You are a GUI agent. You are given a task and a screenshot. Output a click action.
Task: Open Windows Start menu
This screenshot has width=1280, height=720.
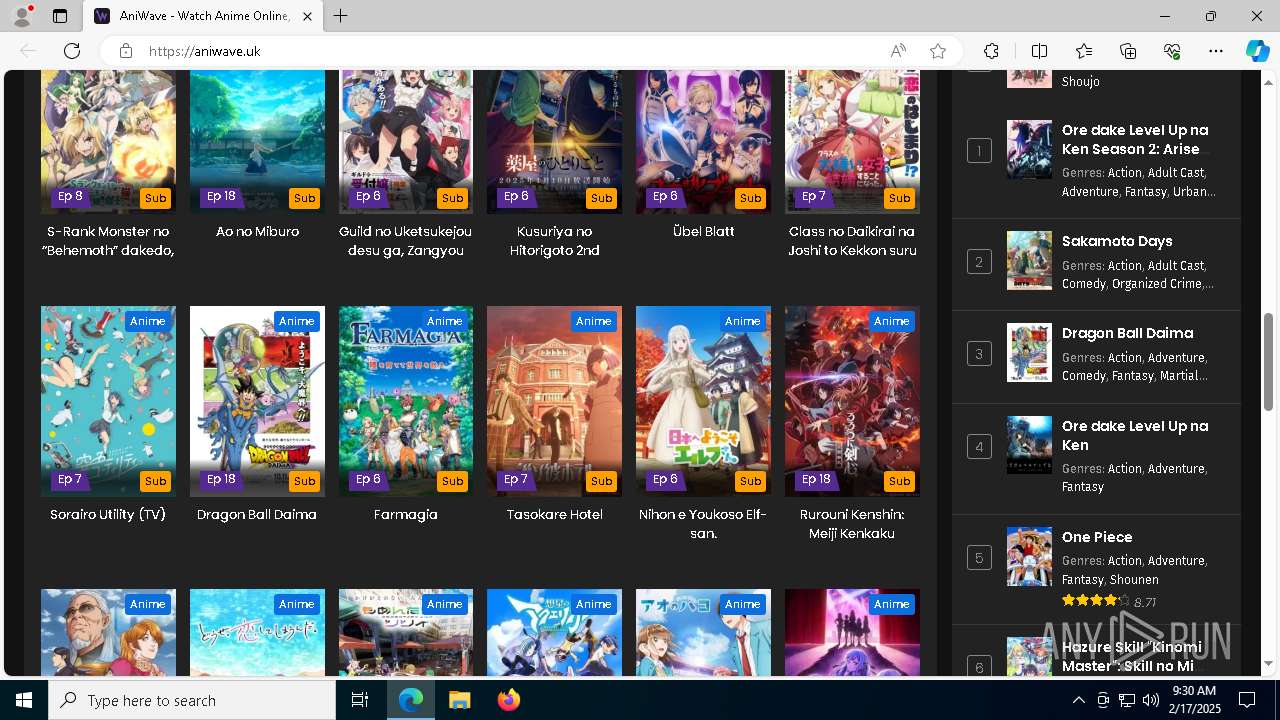pos(24,700)
